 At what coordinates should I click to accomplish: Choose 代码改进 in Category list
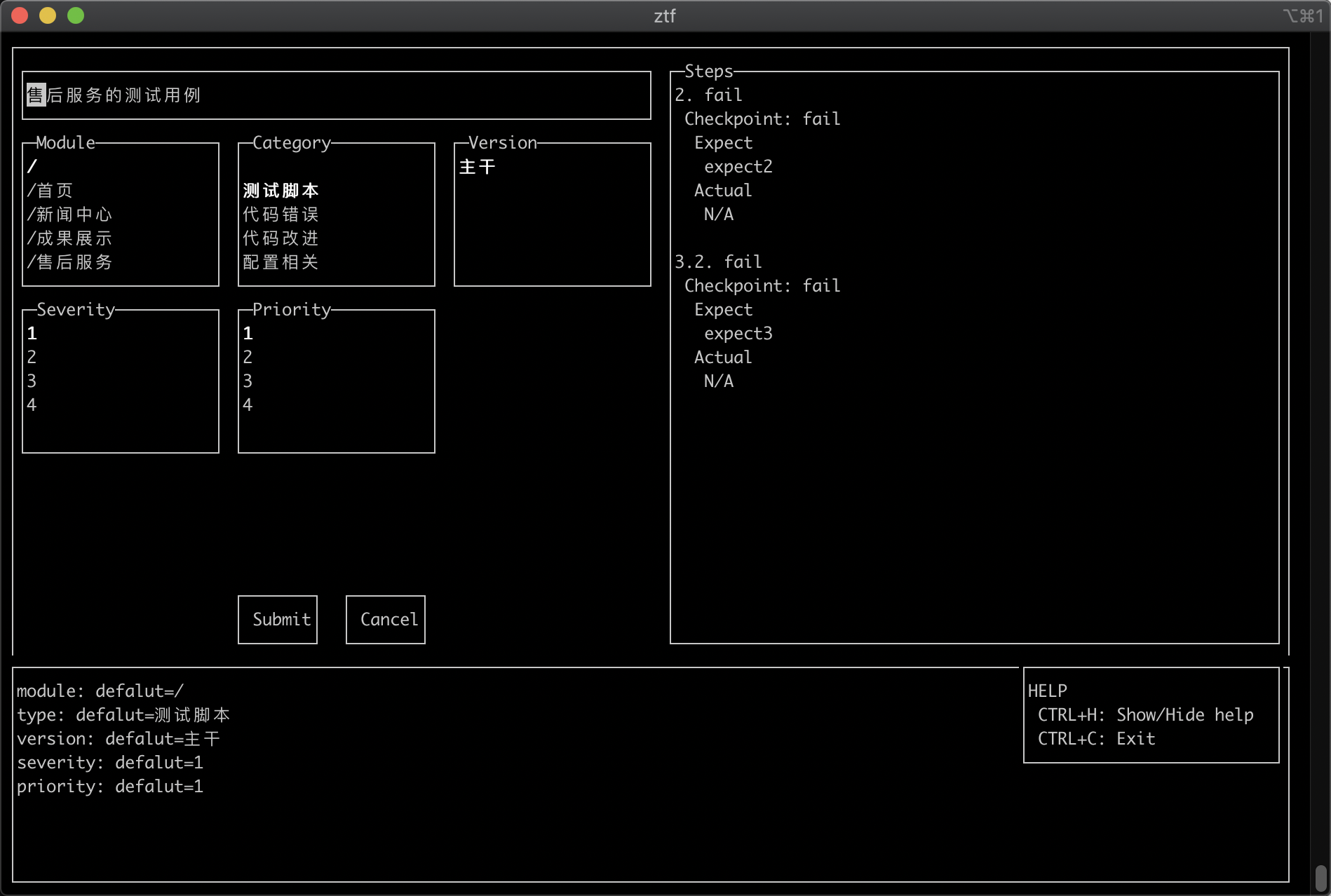281,238
